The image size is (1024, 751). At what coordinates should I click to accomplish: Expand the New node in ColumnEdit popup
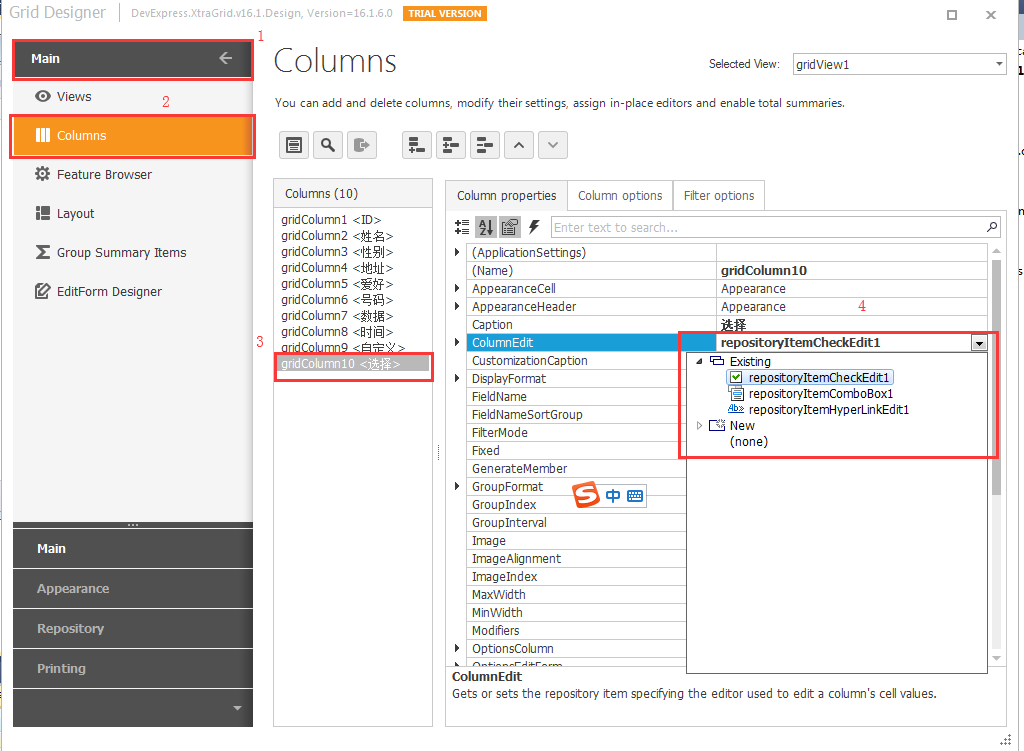[x=698, y=425]
